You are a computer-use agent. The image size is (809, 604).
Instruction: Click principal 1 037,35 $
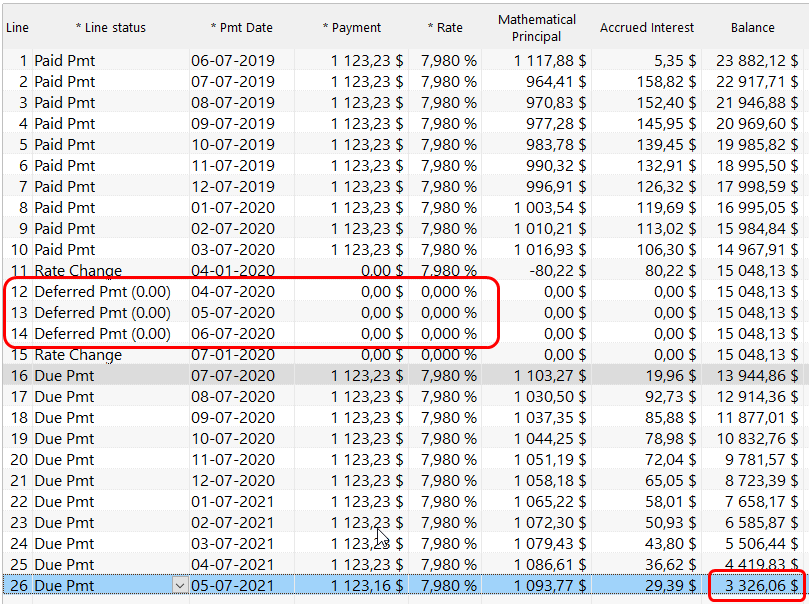coord(549,418)
